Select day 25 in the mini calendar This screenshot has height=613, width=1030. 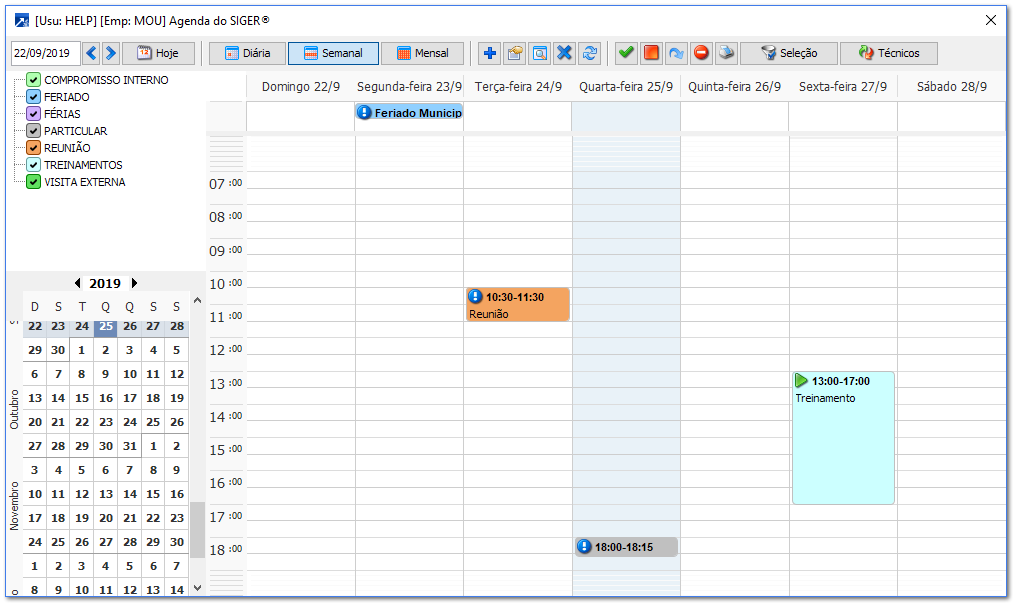click(x=105, y=326)
